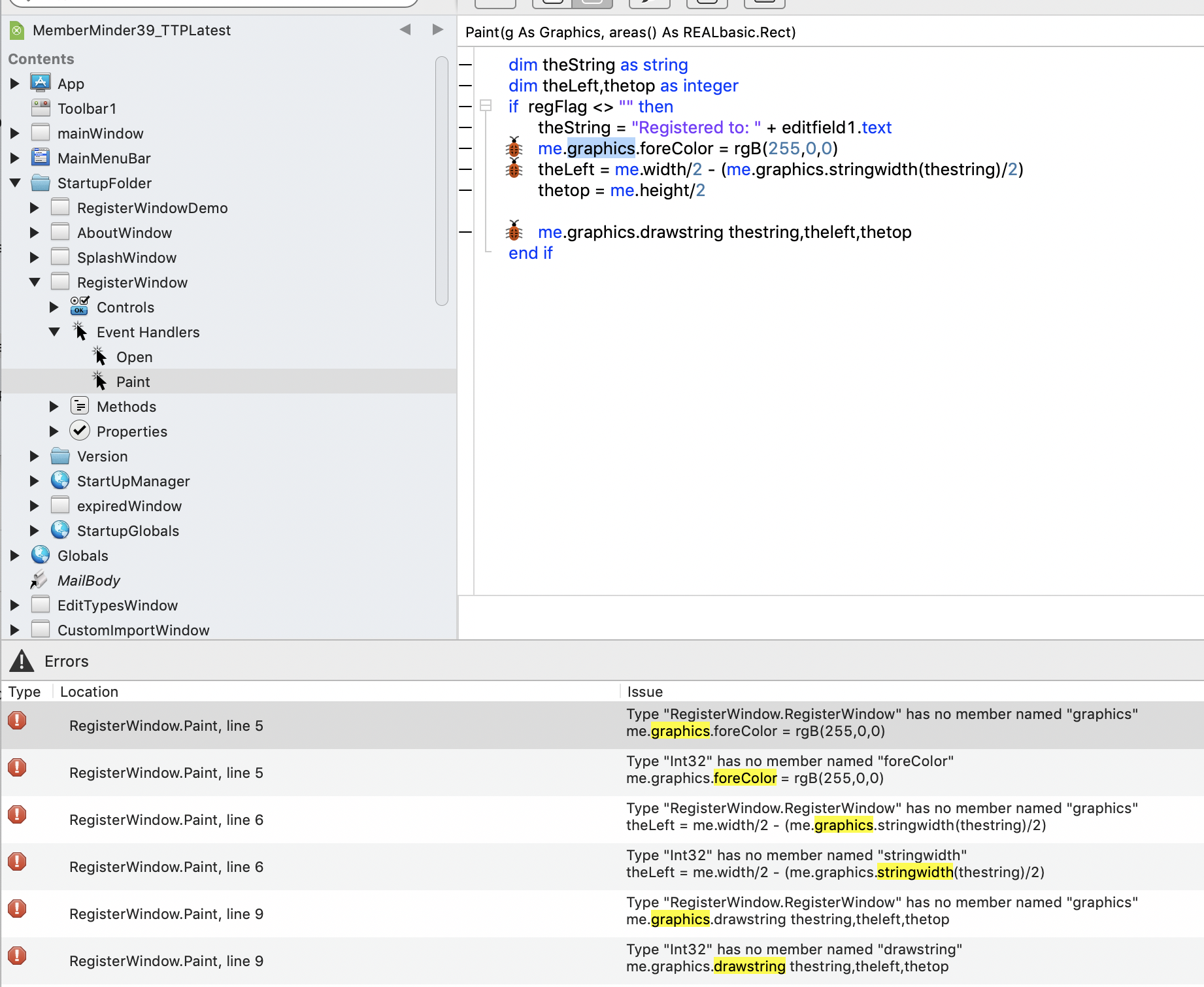Expand the Version folder
The width and height of the screenshot is (1204, 987).
point(34,456)
